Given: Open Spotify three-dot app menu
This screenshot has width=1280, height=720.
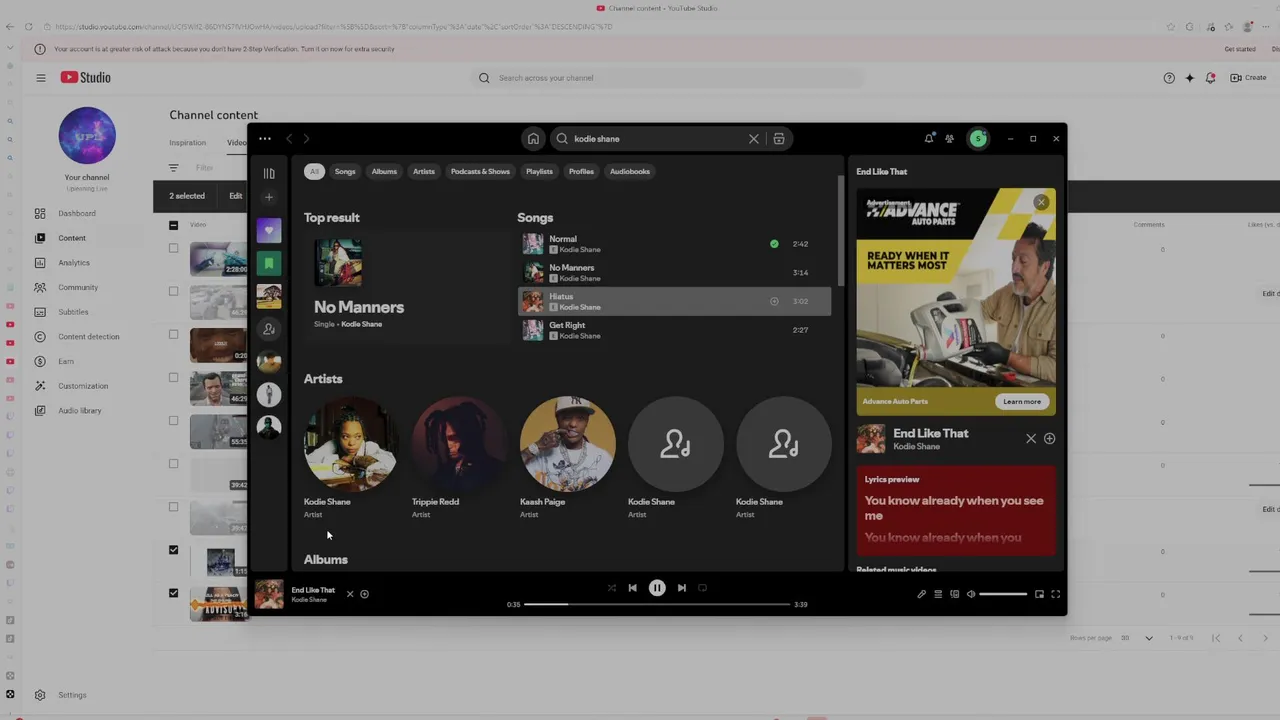Looking at the screenshot, I should tap(265, 139).
